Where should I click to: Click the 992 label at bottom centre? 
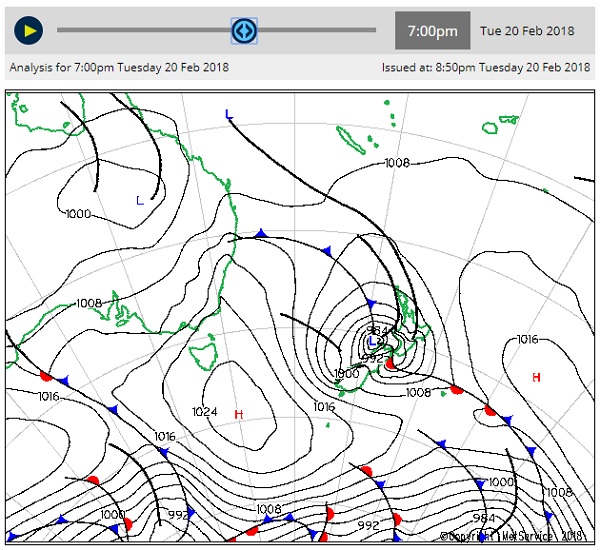pyautogui.click(x=368, y=525)
